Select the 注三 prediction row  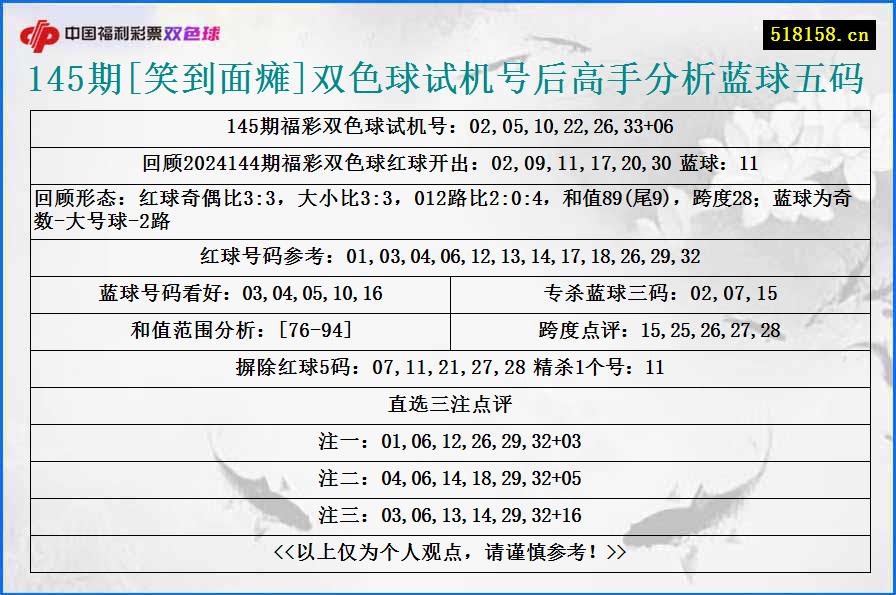tap(448, 515)
